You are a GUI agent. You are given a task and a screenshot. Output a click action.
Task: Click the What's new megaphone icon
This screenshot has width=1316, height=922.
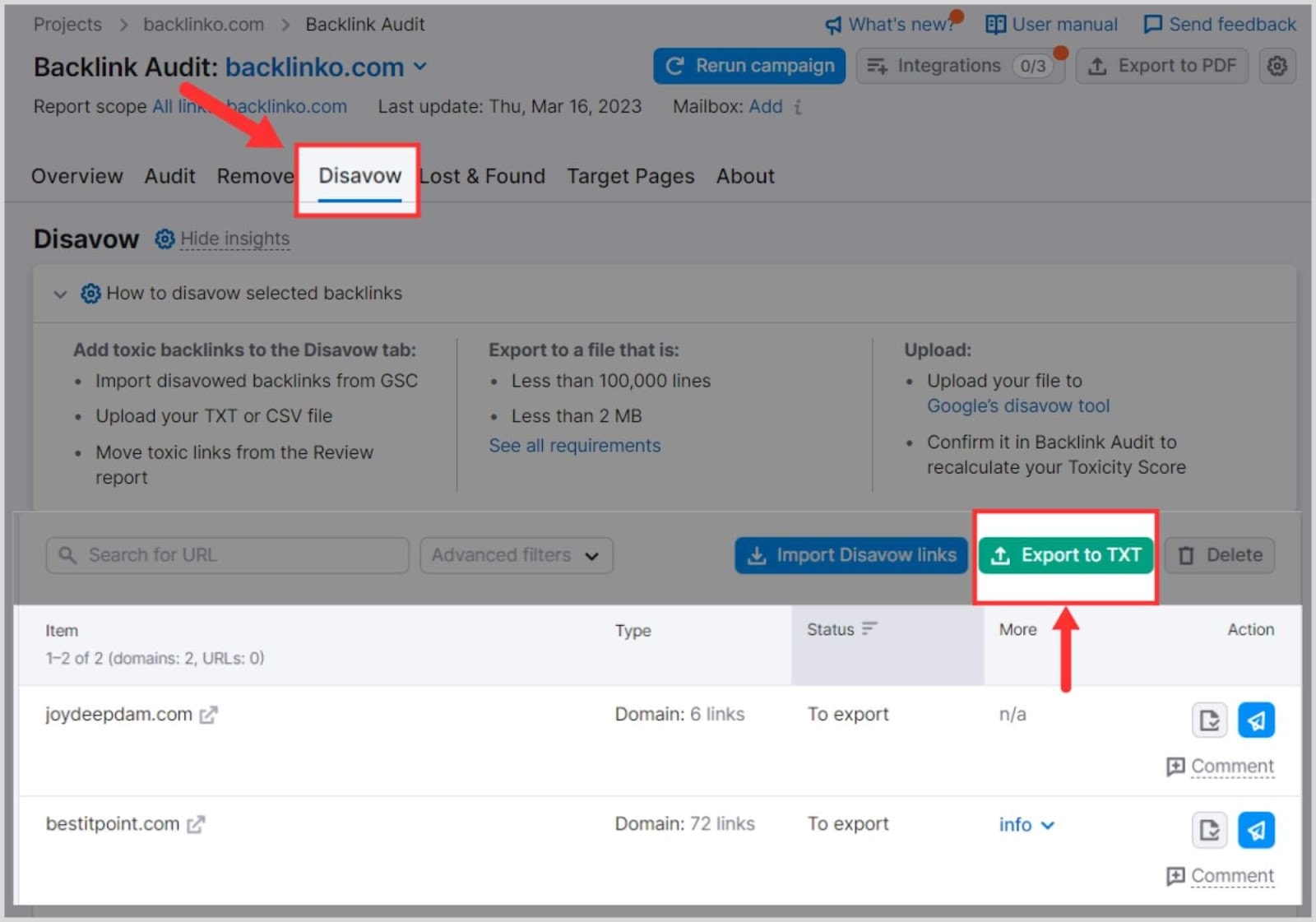833,25
